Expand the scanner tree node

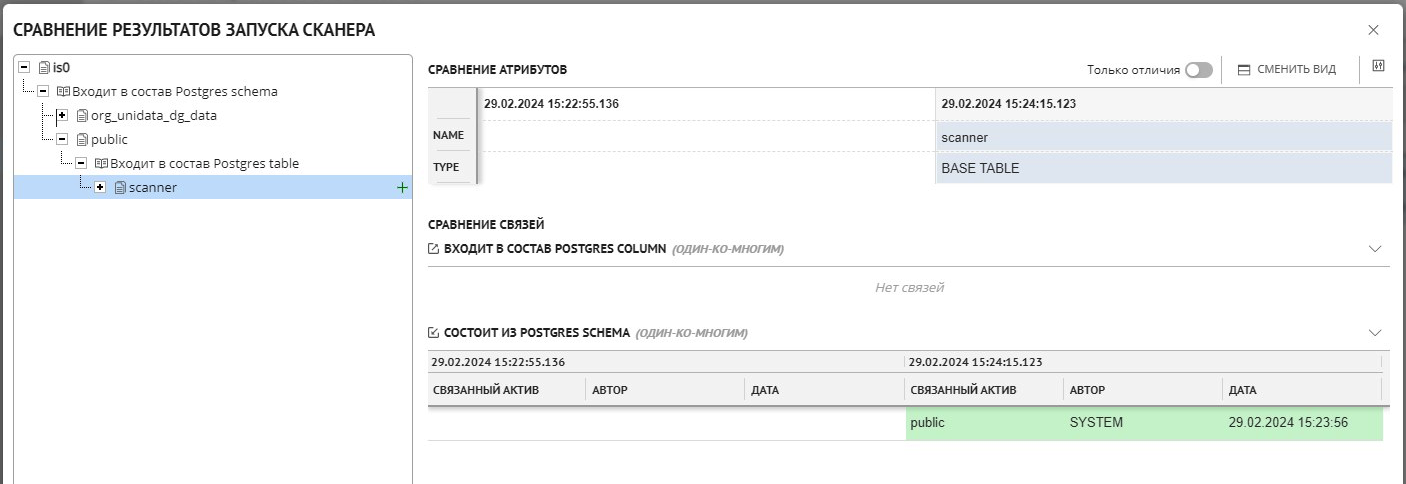(x=100, y=188)
